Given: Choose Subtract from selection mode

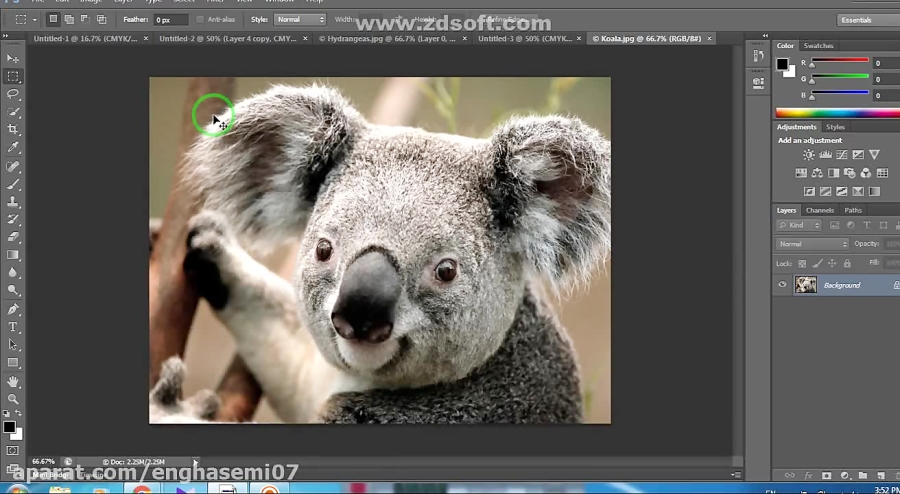Looking at the screenshot, I should [85, 20].
